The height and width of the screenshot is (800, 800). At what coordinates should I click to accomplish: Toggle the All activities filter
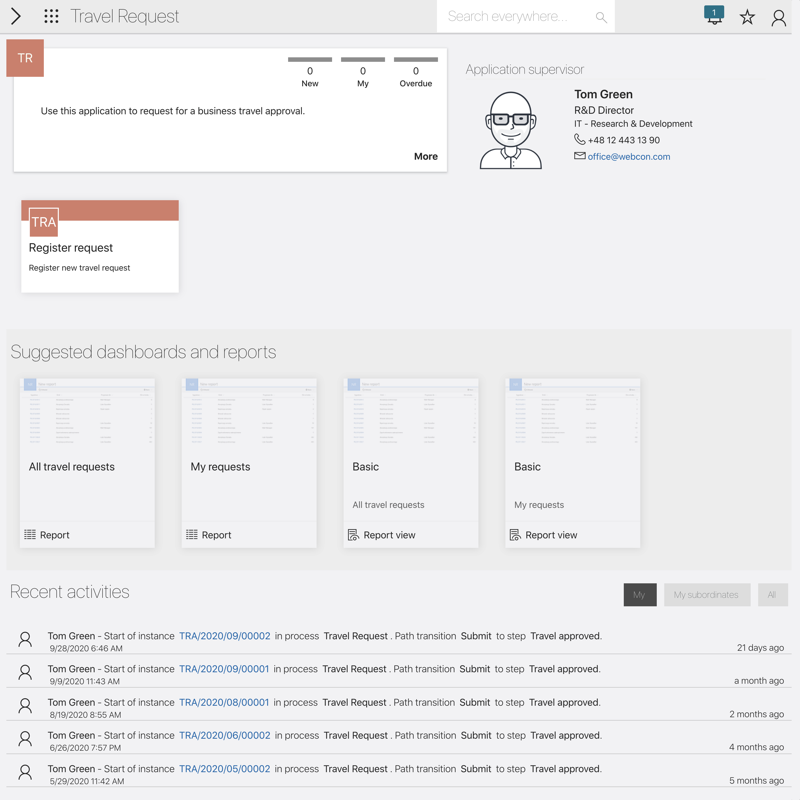pos(772,595)
